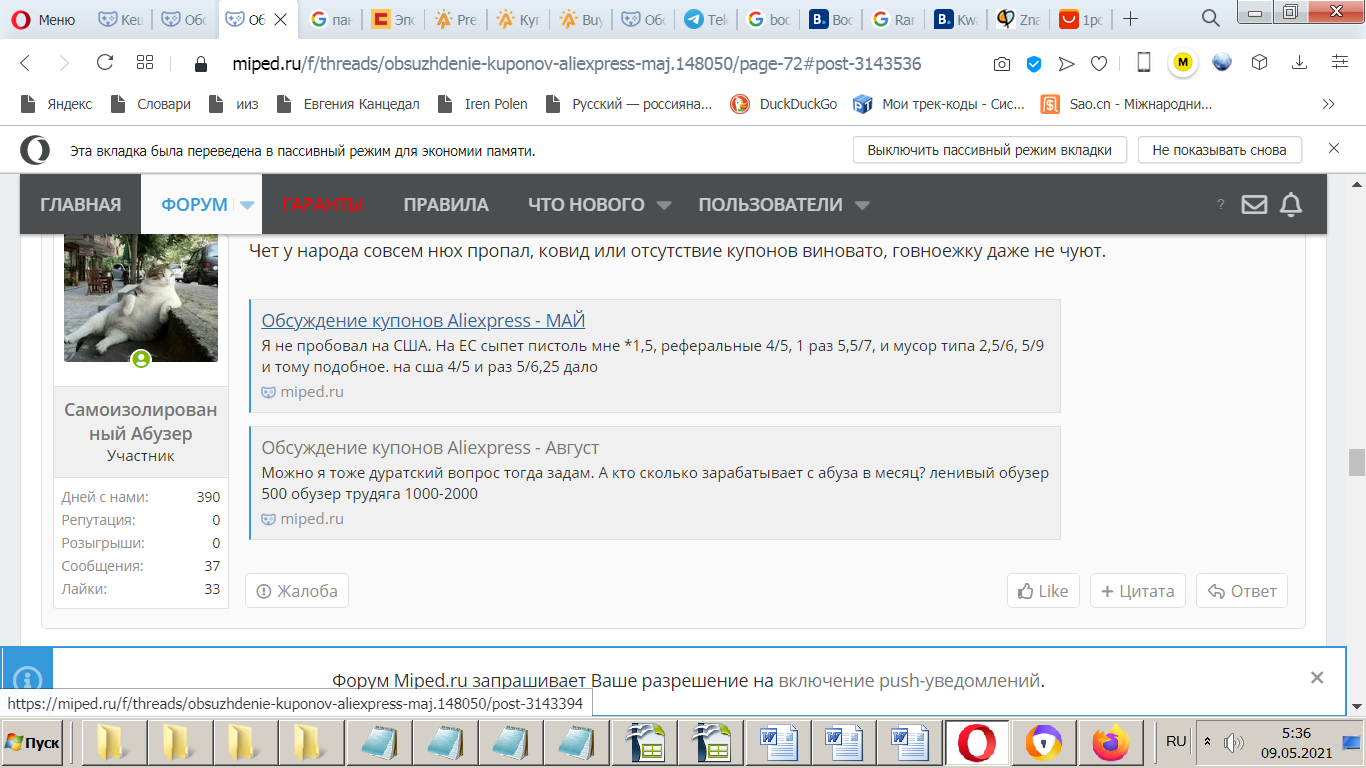
Task: Open the DuckDuckGo bookmark
Action: point(784,104)
